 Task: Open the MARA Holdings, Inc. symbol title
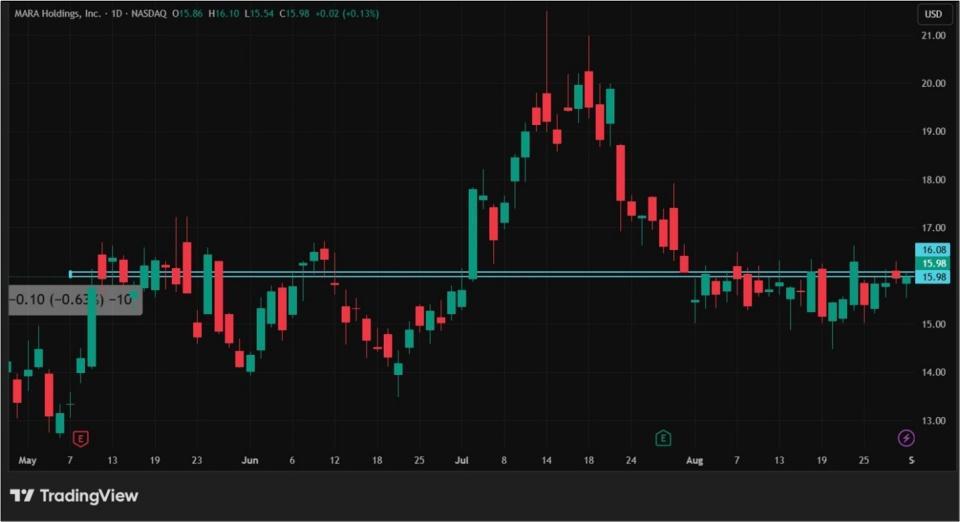pyautogui.click(x=58, y=14)
